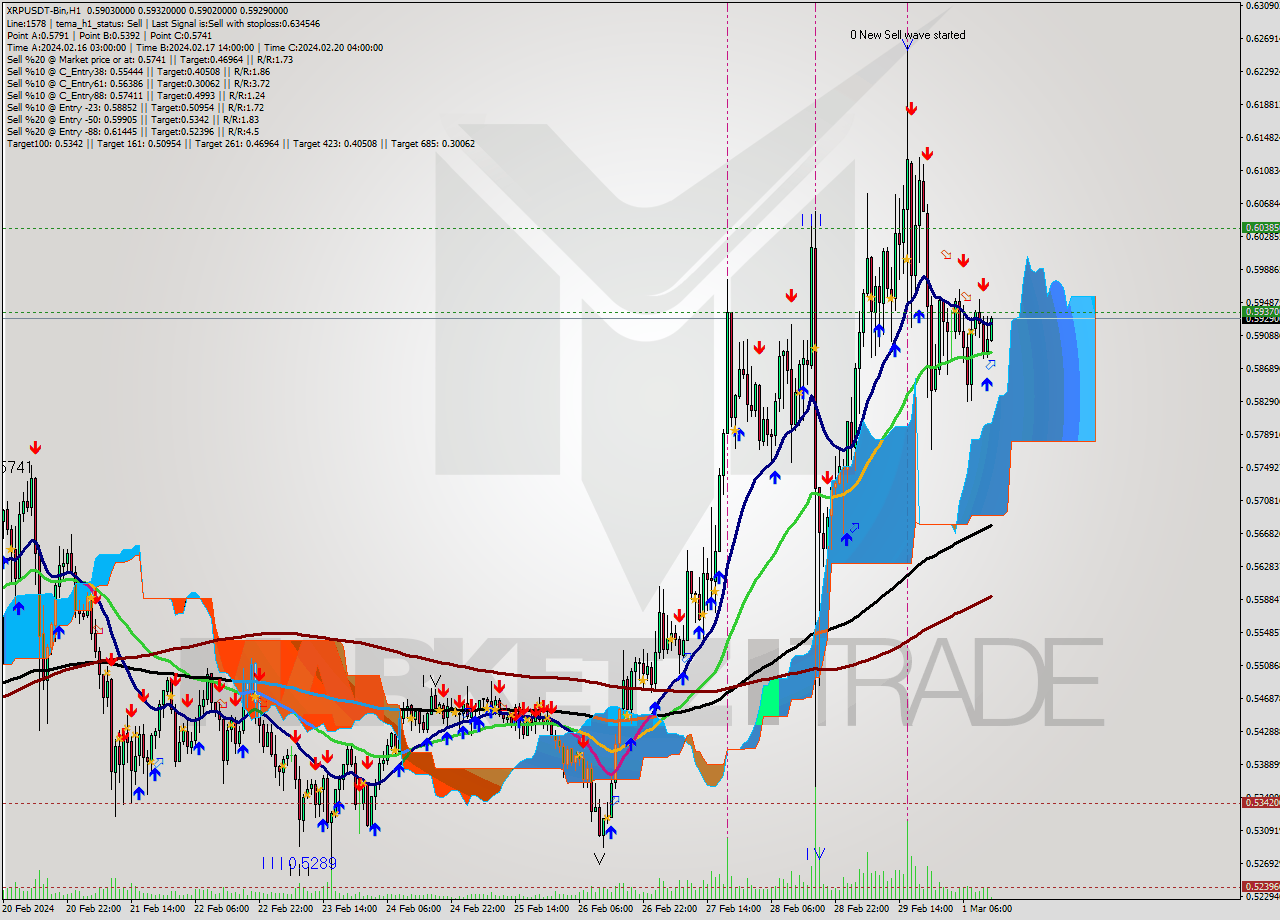Click the '22 Feb 22:00' time axis label
Image resolution: width=1280 pixels, height=920 pixels.
[x=288, y=909]
